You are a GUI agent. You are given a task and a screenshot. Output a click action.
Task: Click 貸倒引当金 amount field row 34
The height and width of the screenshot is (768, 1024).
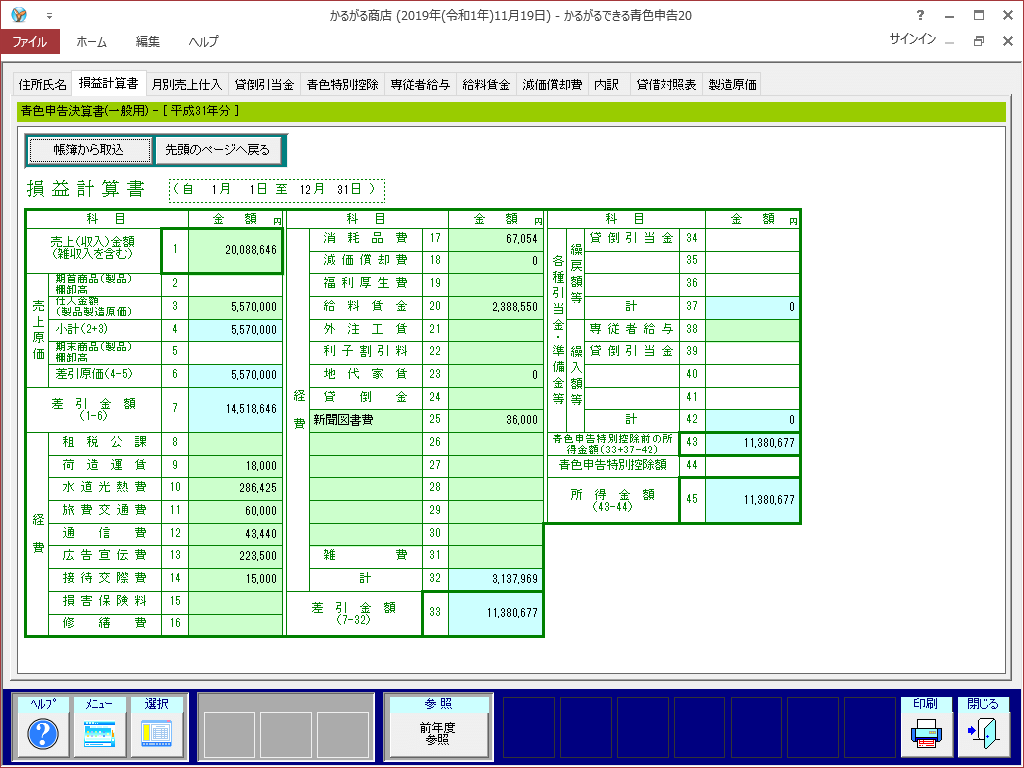pyautogui.click(x=753, y=239)
